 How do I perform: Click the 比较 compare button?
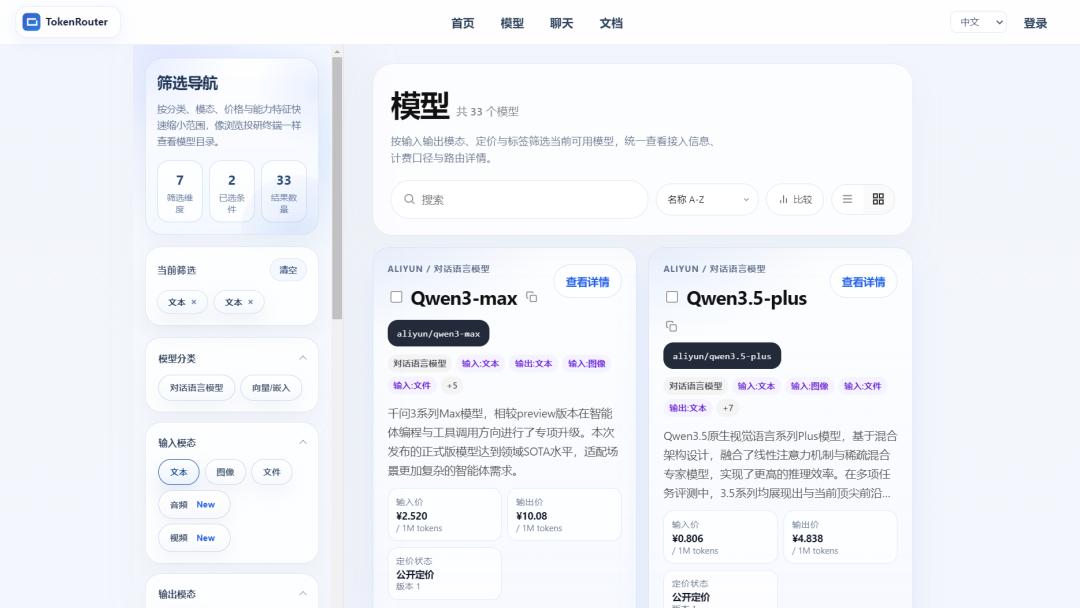[x=795, y=199]
